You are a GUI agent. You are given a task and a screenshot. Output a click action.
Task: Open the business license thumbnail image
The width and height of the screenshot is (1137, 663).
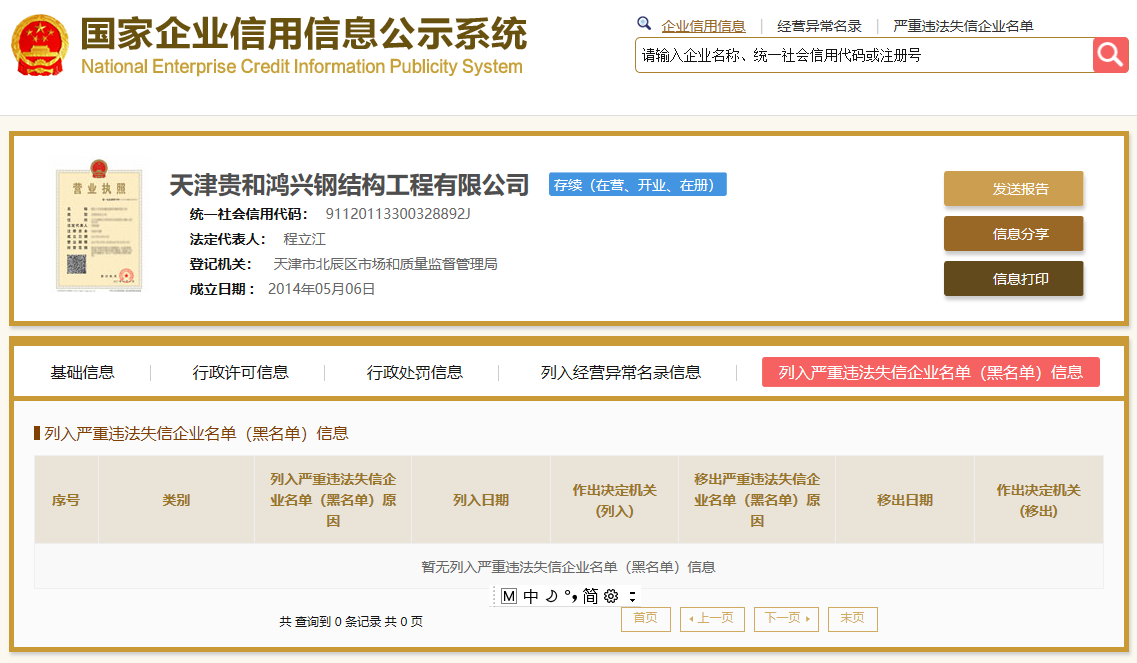pyautogui.click(x=99, y=226)
